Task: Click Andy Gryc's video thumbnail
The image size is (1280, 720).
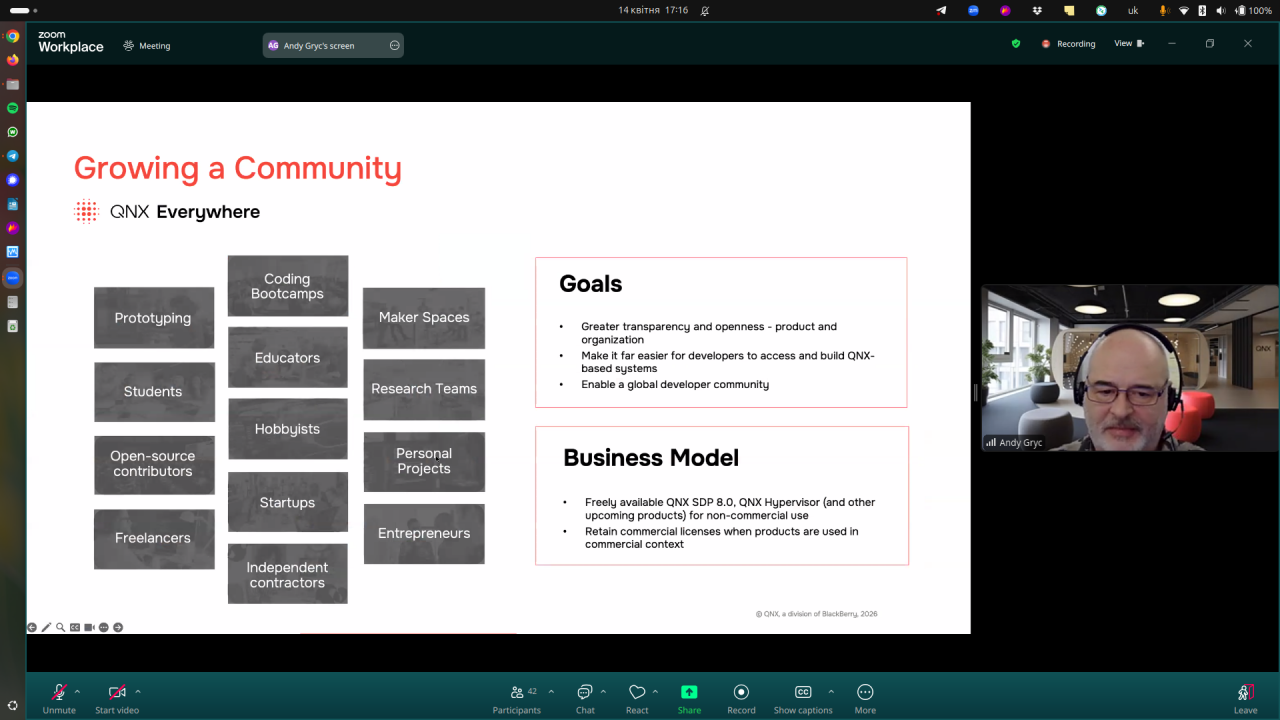Action: (x=1129, y=368)
